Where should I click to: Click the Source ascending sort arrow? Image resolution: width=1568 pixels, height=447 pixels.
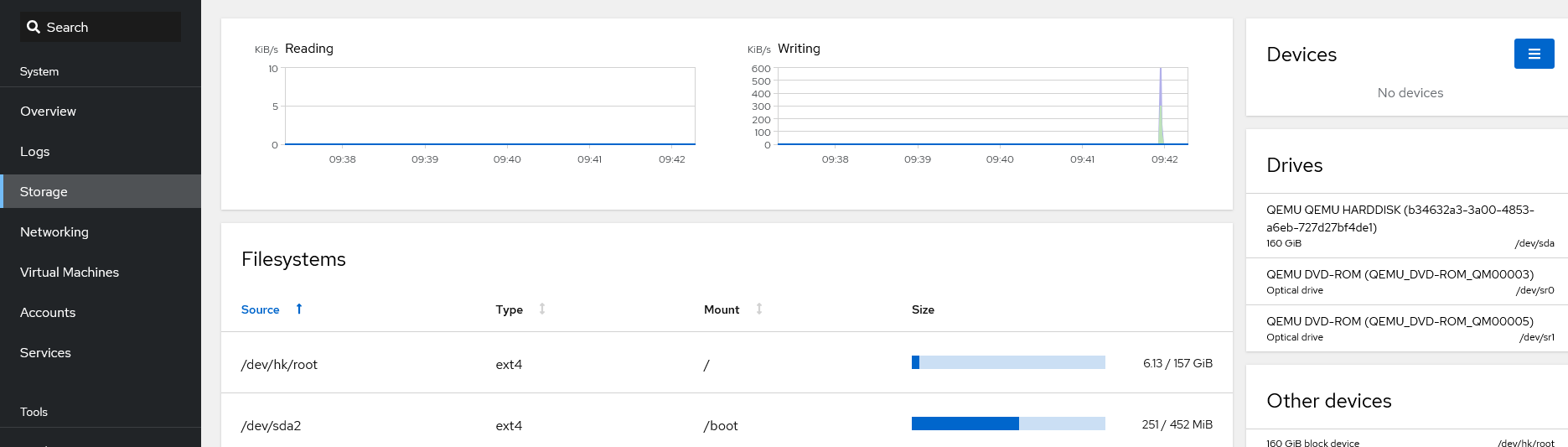point(299,309)
